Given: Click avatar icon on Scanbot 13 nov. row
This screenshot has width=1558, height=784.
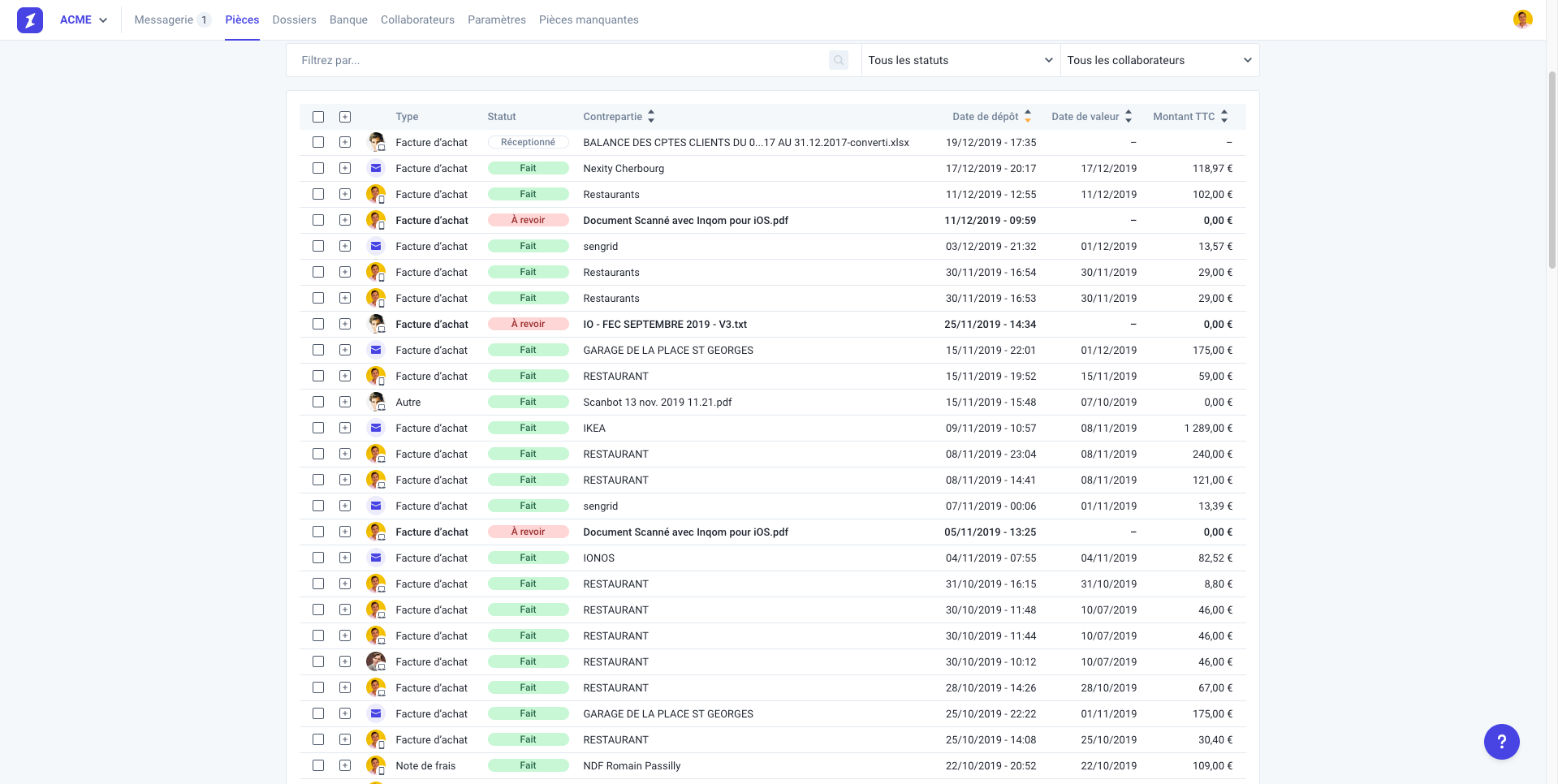Looking at the screenshot, I should coord(376,402).
